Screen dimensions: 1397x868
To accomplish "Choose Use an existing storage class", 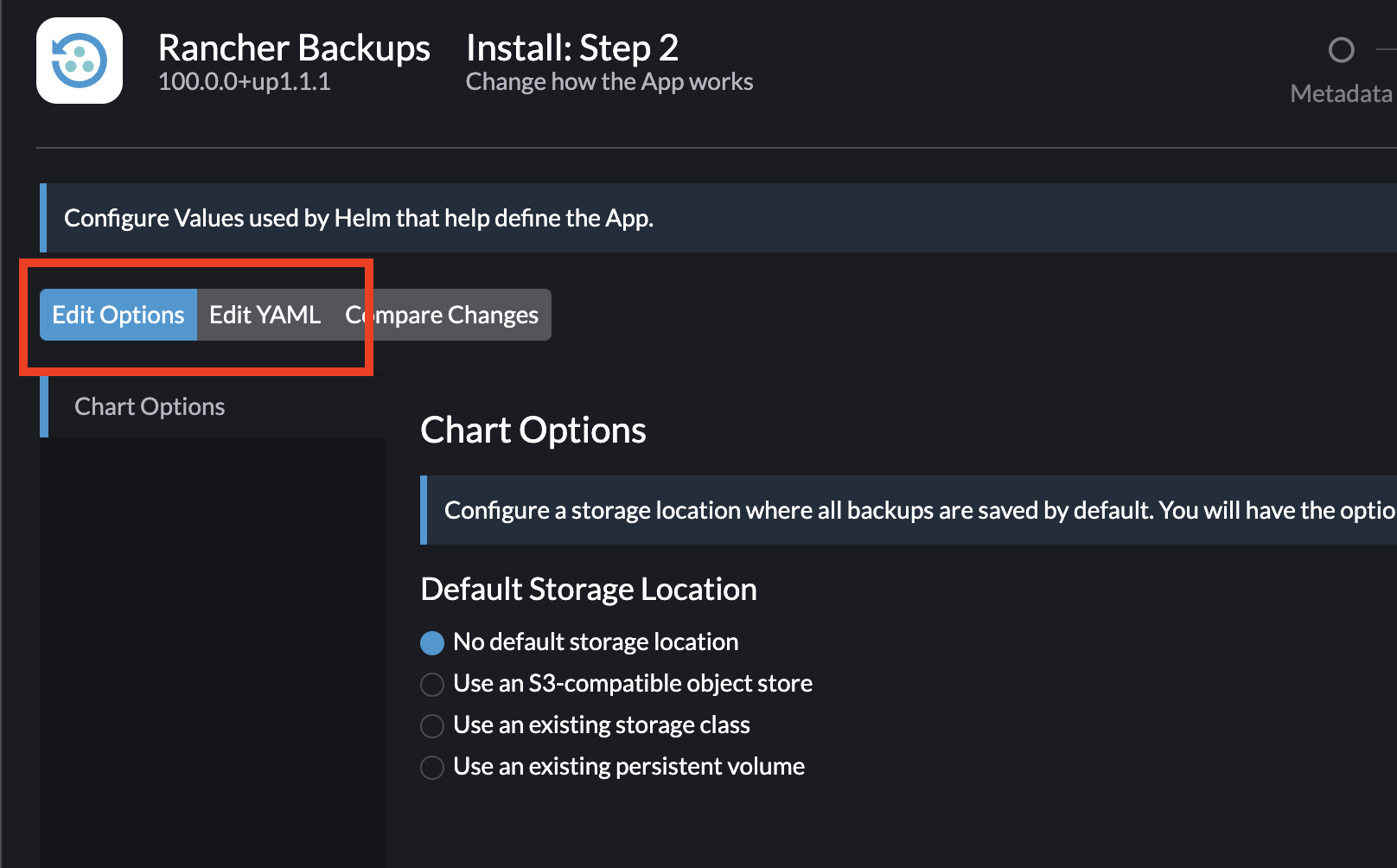I will [x=432, y=725].
